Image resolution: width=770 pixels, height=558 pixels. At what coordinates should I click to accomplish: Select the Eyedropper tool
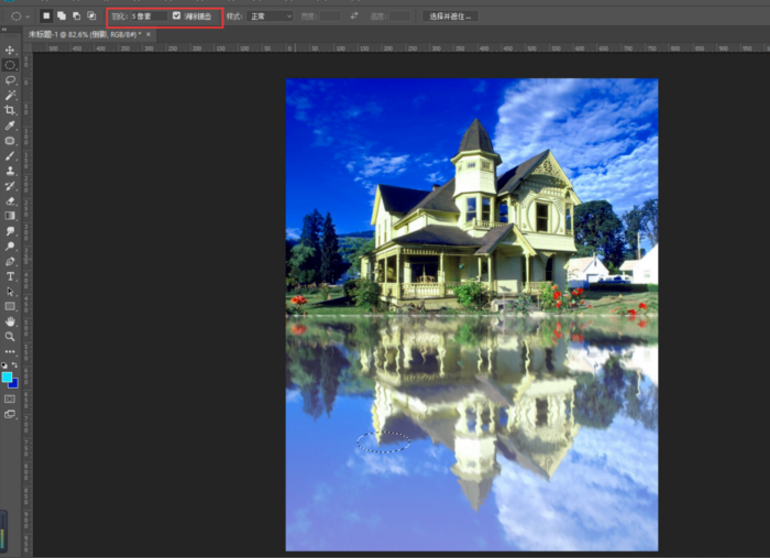(x=10, y=125)
